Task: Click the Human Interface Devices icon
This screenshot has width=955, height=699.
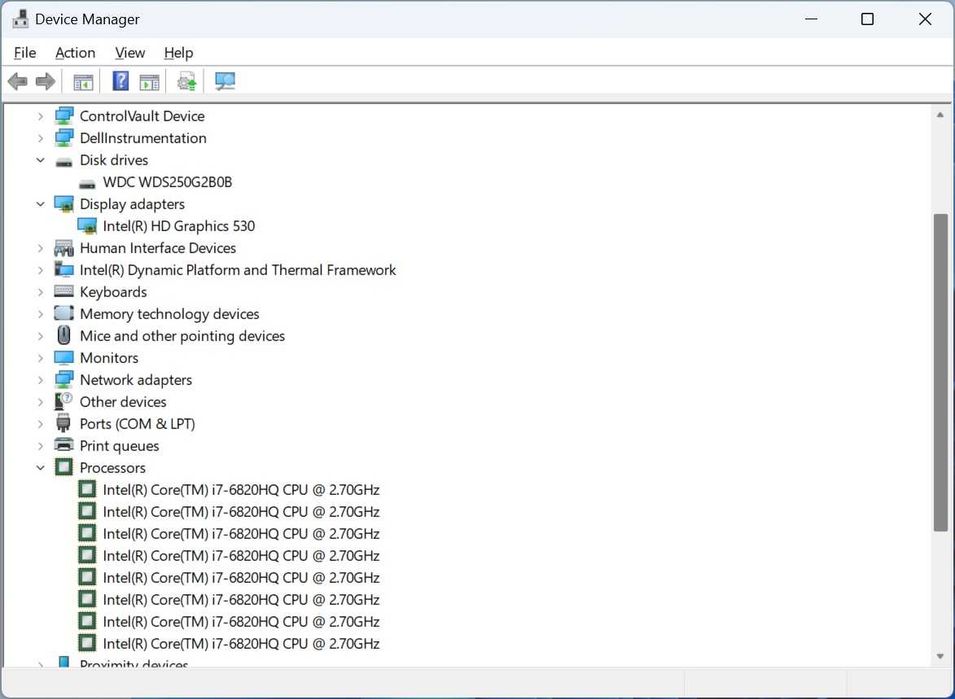Action: 64,248
